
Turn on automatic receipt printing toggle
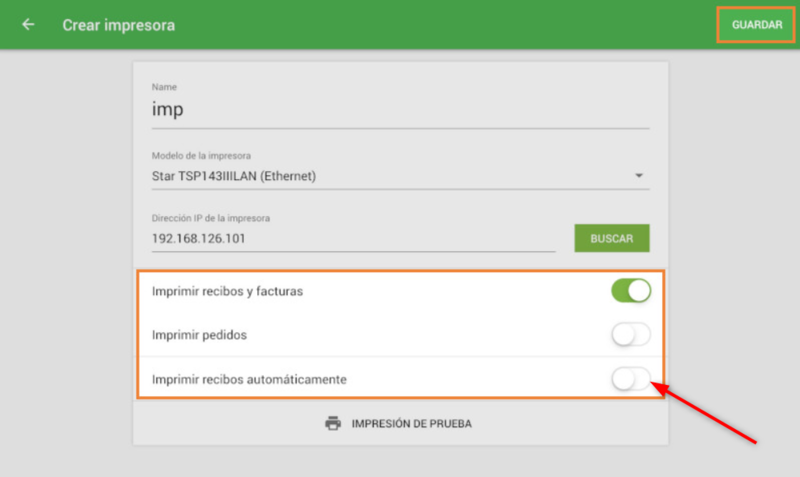tap(631, 379)
